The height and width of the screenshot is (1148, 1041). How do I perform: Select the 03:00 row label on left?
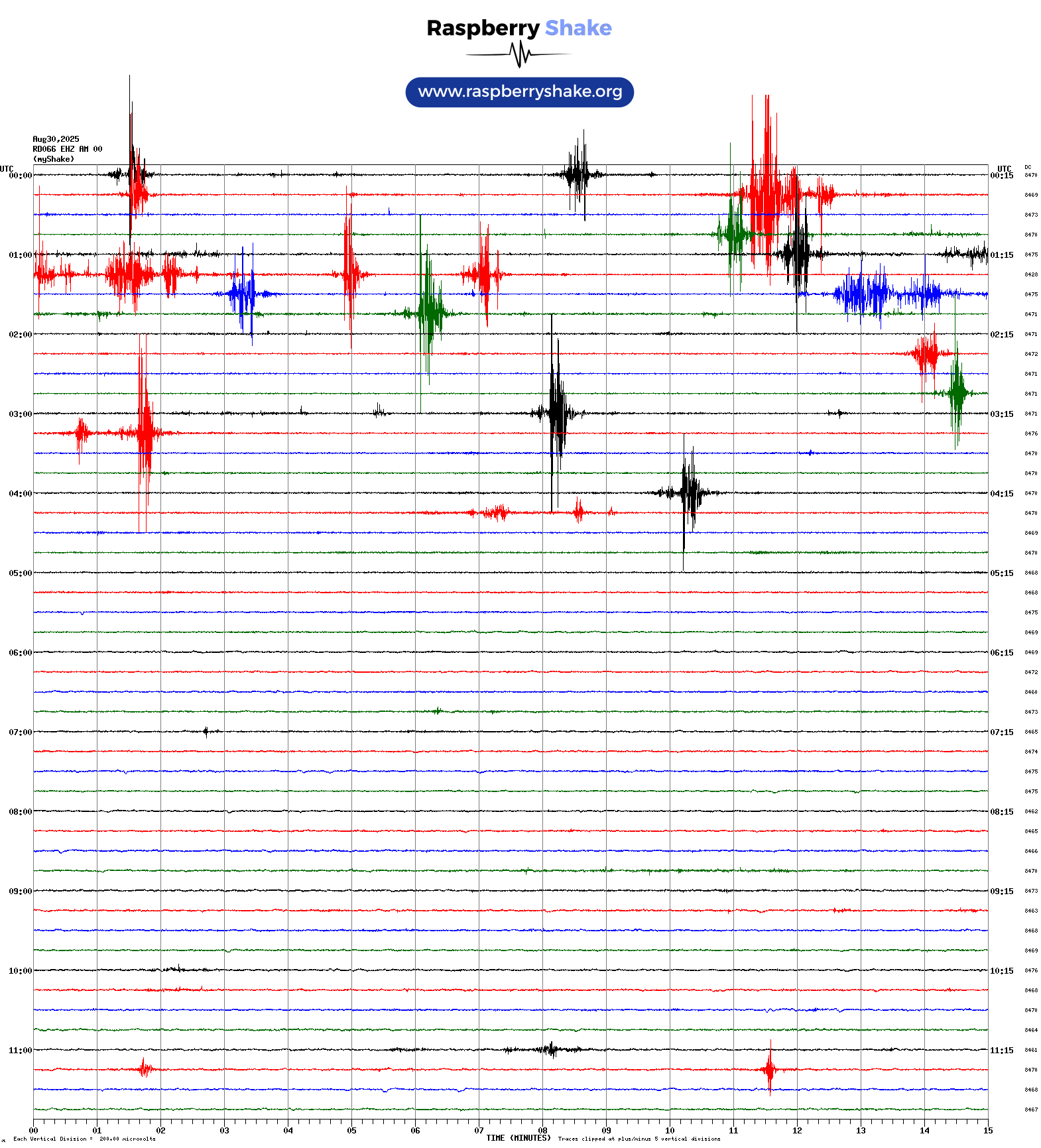click(20, 414)
